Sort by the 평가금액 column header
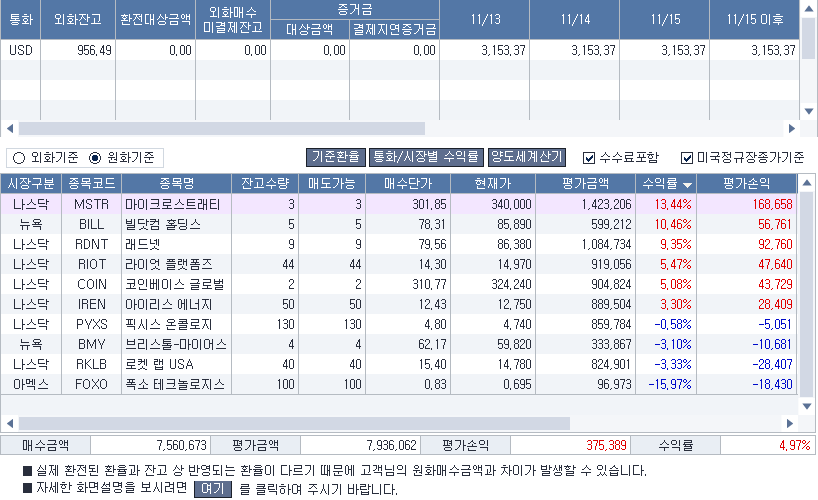Screen dimensions: 818x500 pyautogui.click(x=584, y=184)
